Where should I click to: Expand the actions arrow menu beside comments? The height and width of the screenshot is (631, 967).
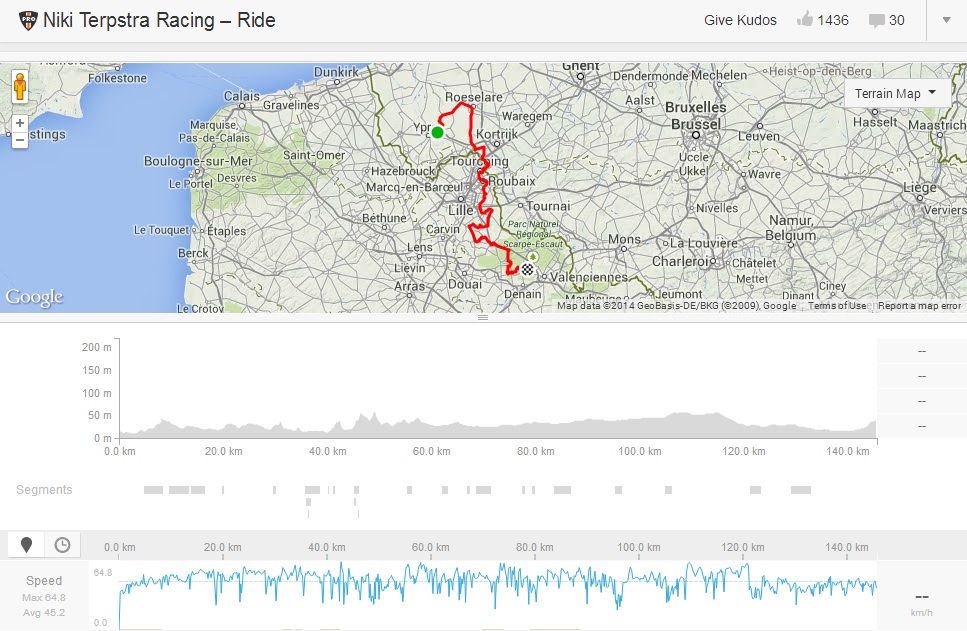pyautogui.click(x=945, y=20)
